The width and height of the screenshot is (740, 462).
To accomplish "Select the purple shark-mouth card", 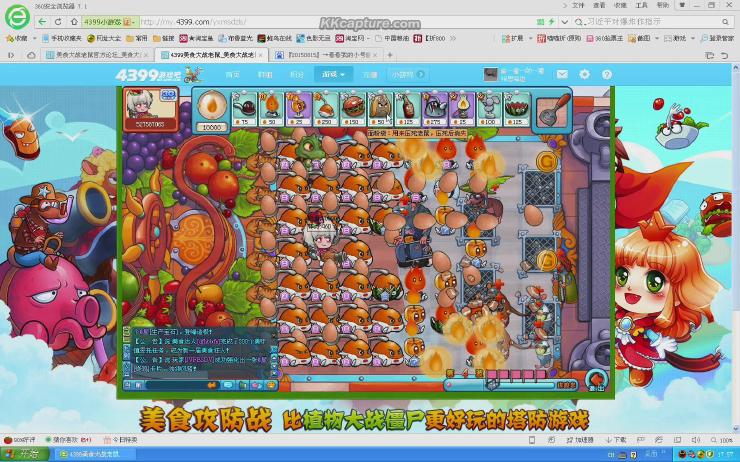I will (435, 109).
